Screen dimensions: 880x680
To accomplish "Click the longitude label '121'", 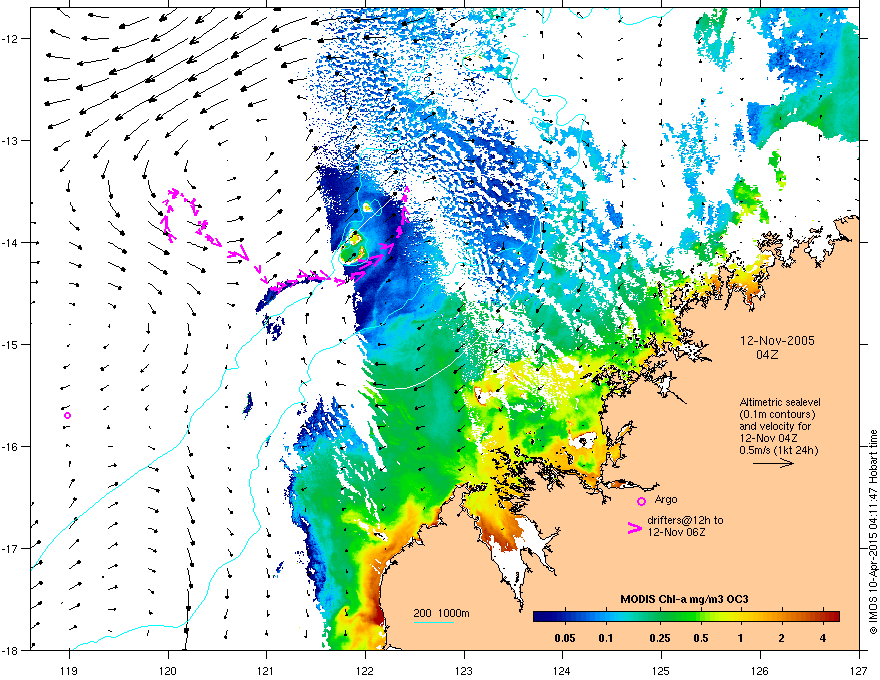I will [x=266, y=670].
